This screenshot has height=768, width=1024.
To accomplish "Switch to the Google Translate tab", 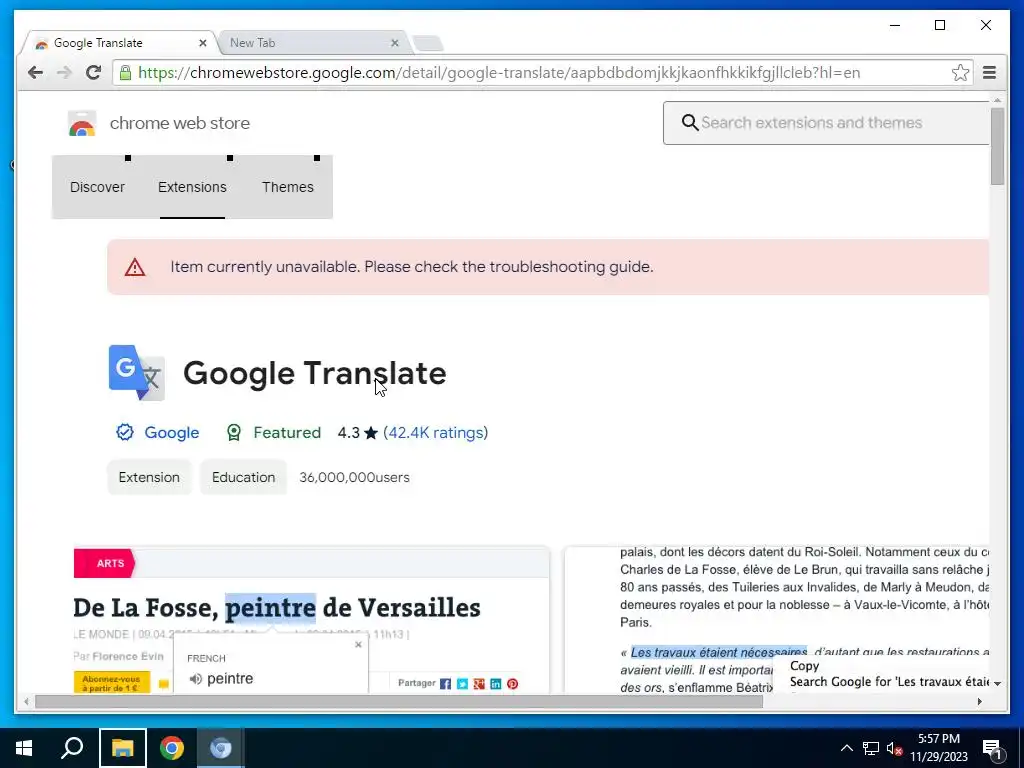I will tap(121, 43).
